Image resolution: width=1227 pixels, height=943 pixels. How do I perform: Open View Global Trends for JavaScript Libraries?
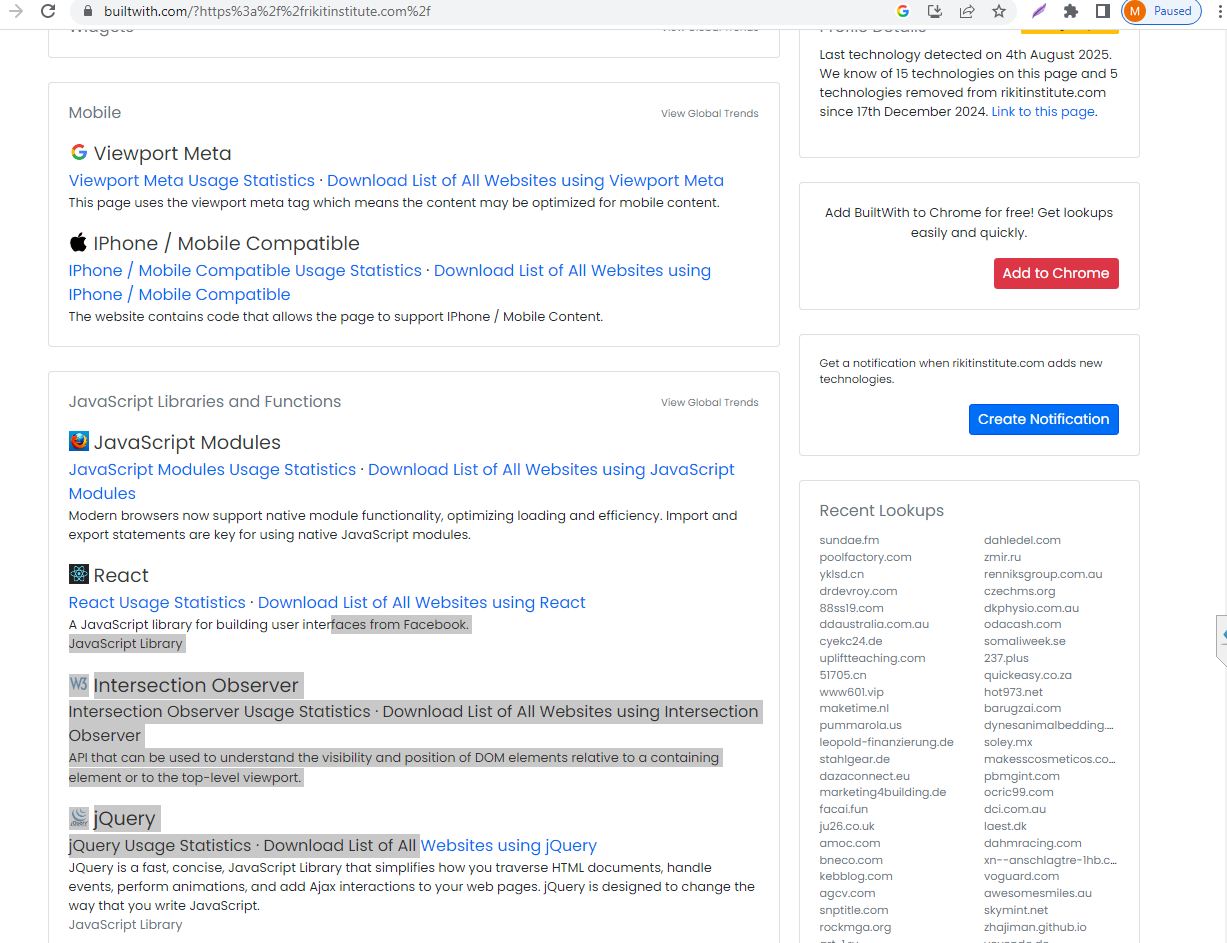click(x=709, y=402)
